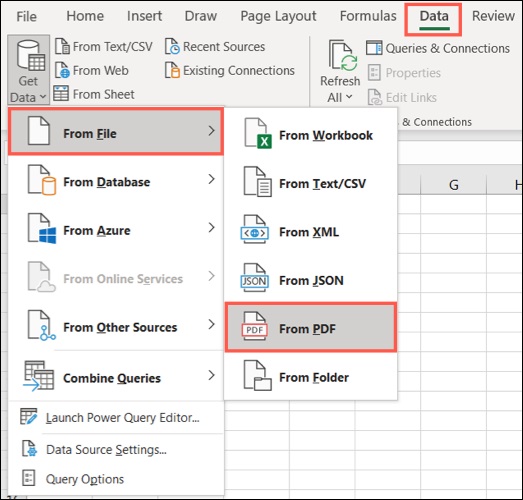523x500 pixels.
Task: Click Launch Power Query Editor text
Action: (x=122, y=418)
